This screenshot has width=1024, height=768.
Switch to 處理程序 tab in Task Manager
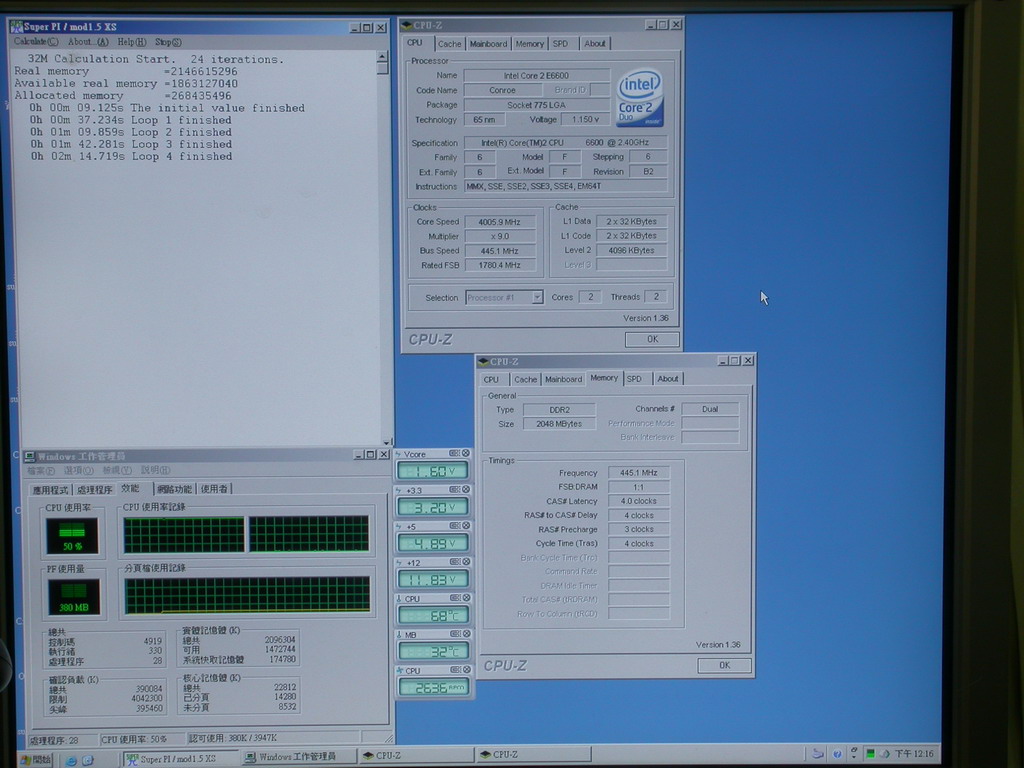point(95,489)
